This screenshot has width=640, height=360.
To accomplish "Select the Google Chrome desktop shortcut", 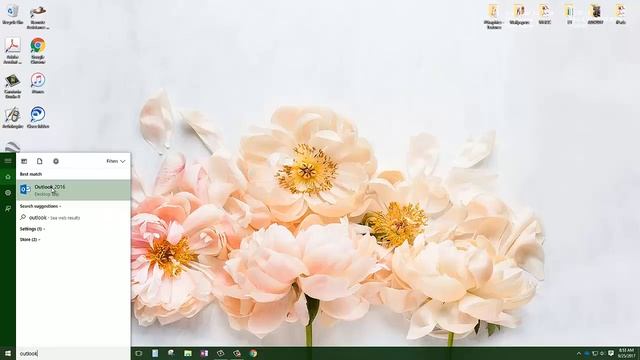I will pyautogui.click(x=38, y=51).
